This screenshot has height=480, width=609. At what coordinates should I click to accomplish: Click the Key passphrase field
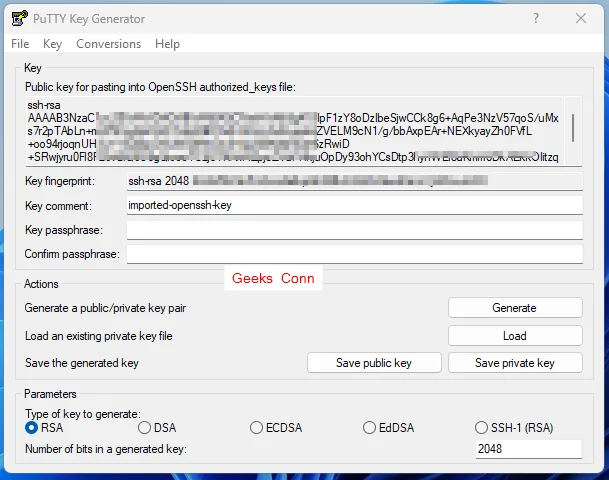(x=355, y=230)
